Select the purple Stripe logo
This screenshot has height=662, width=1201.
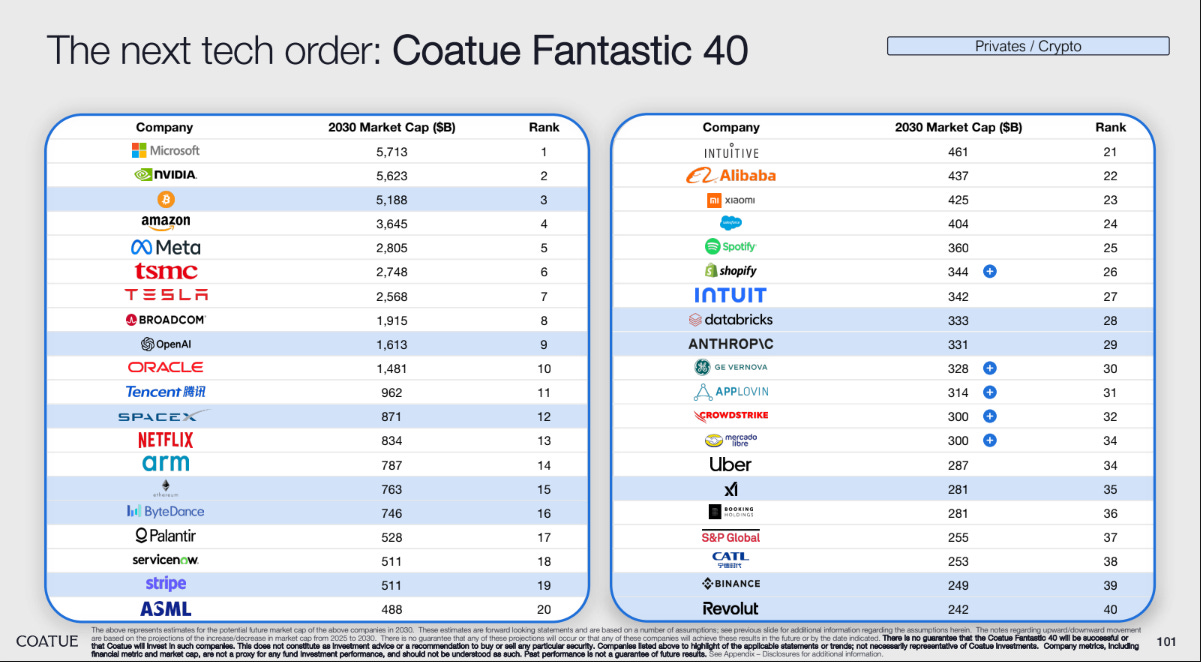(165, 583)
